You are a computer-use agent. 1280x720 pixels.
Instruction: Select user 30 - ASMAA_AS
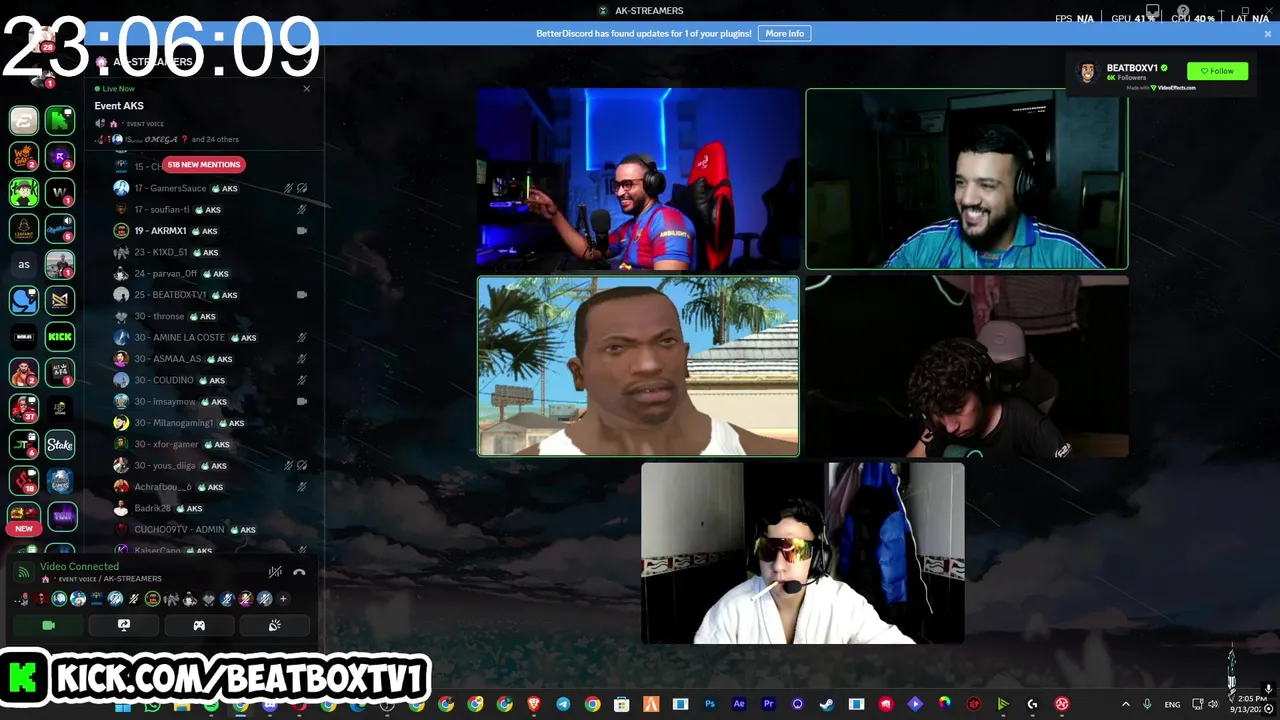click(x=210, y=359)
